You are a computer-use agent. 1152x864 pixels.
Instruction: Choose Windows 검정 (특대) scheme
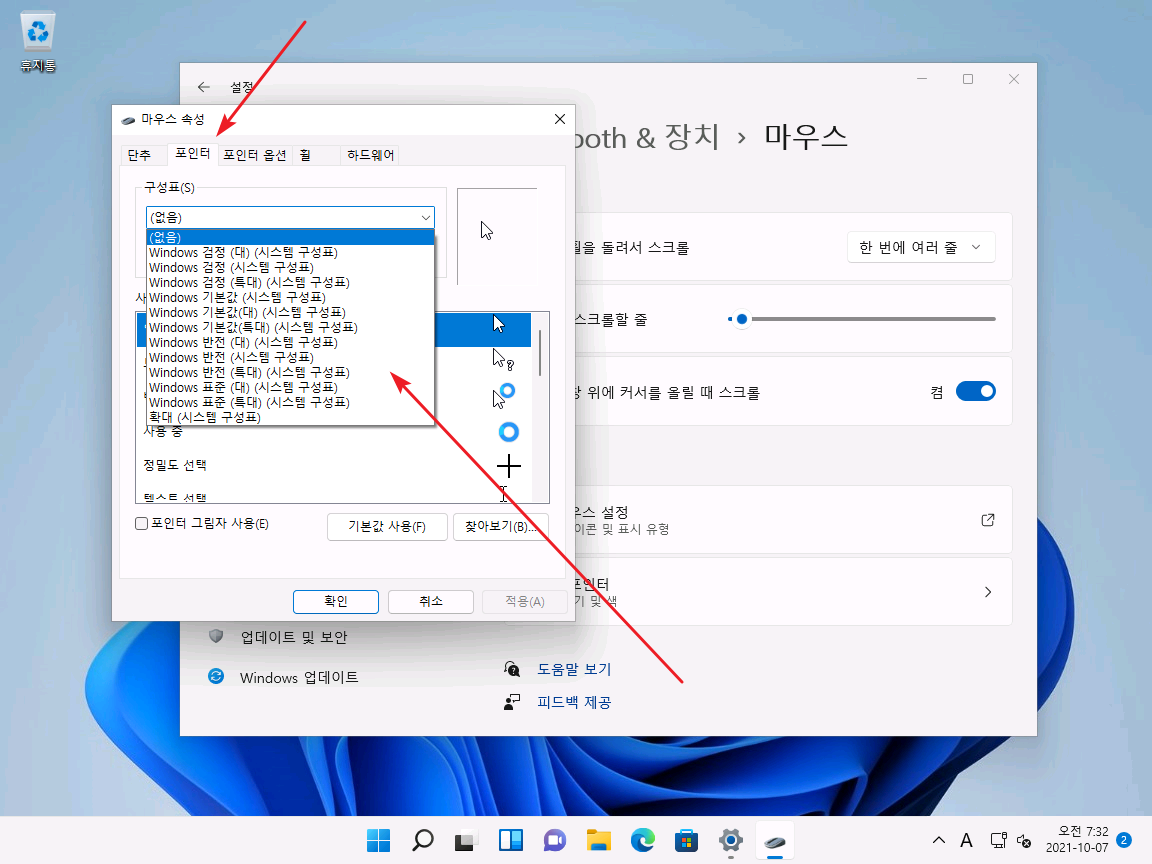[290, 282]
